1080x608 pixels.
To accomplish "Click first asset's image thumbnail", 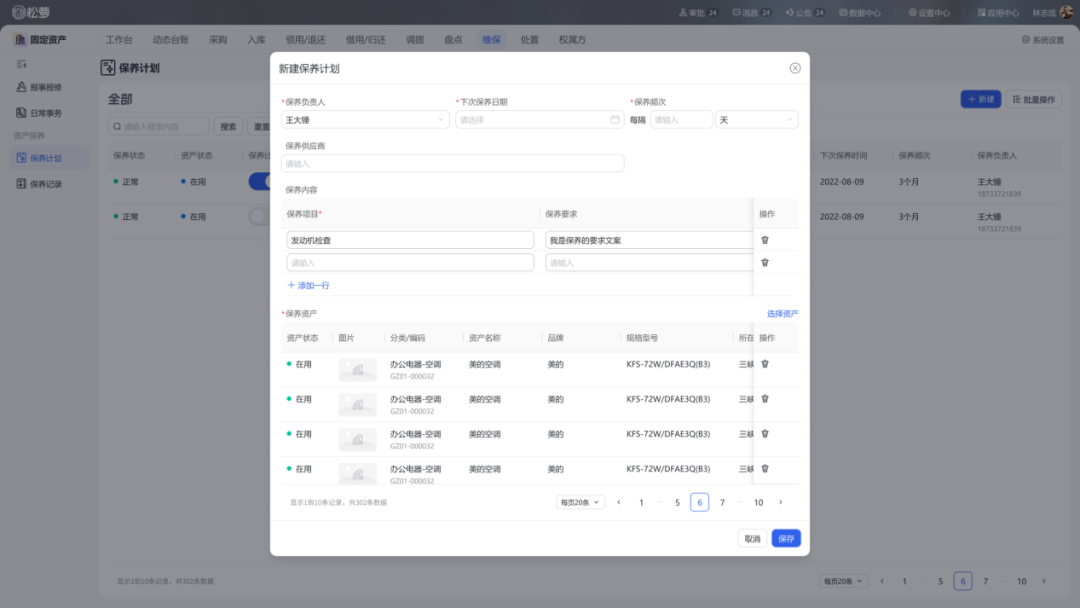I will (x=357, y=370).
